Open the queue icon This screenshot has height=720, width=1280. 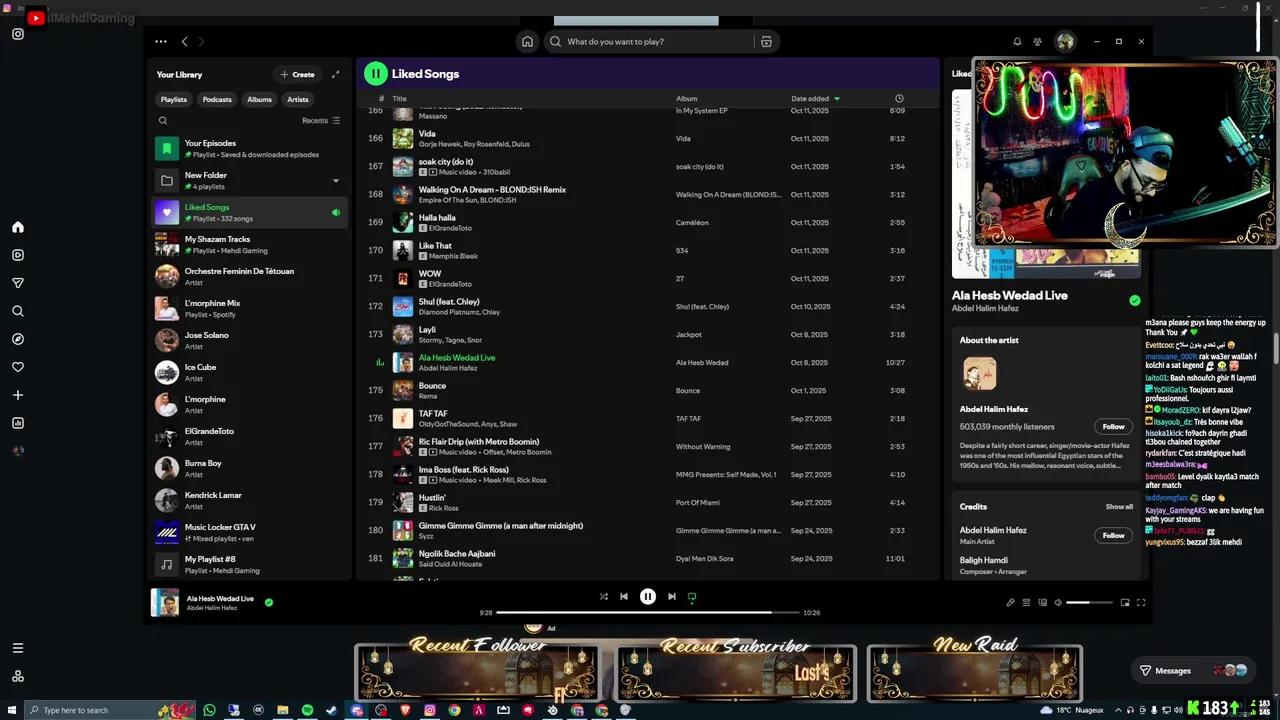pyautogui.click(x=1026, y=603)
